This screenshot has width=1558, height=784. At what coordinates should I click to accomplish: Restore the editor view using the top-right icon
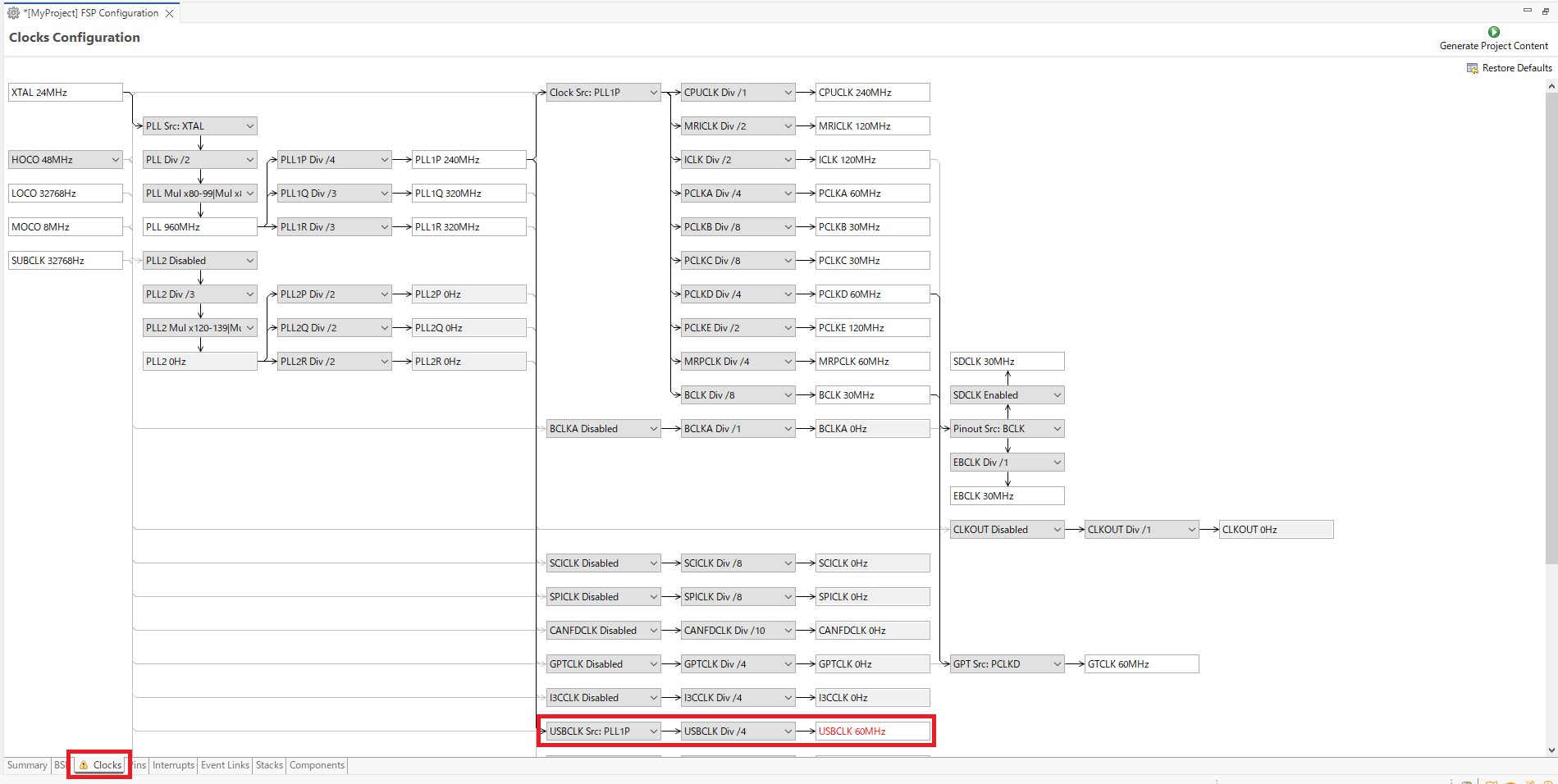pyautogui.click(x=1546, y=11)
